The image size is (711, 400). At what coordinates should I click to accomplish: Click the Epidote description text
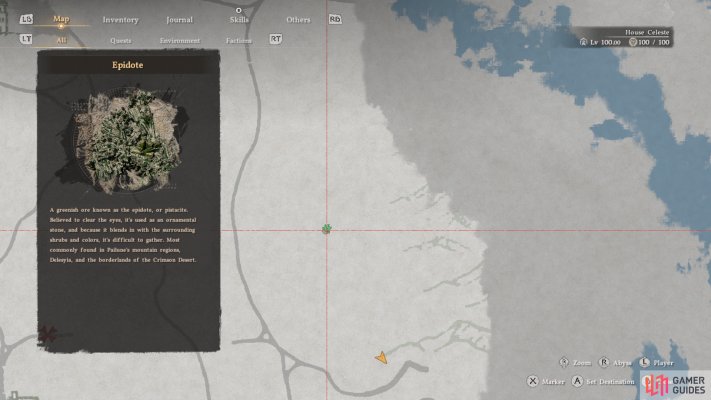123,235
